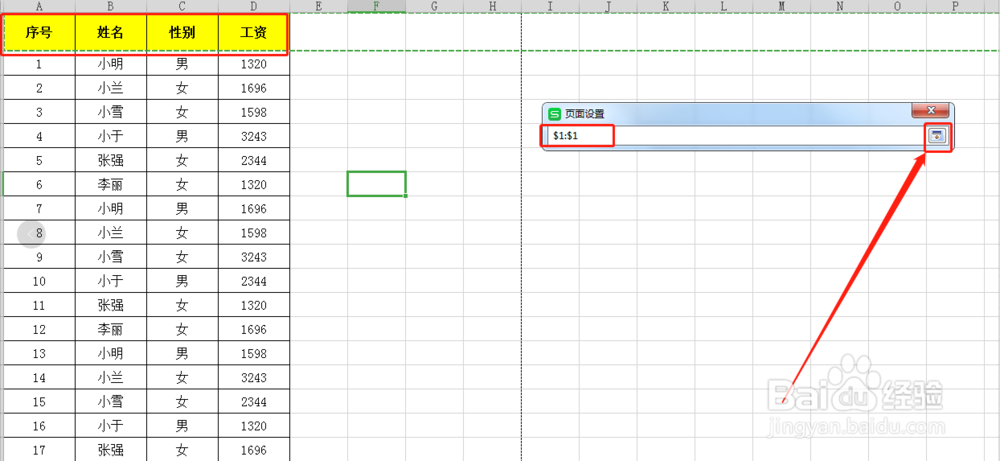The height and width of the screenshot is (461, 1000).
Task: Click 2344 in the row with 序号 15
Action: pos(254,402)
